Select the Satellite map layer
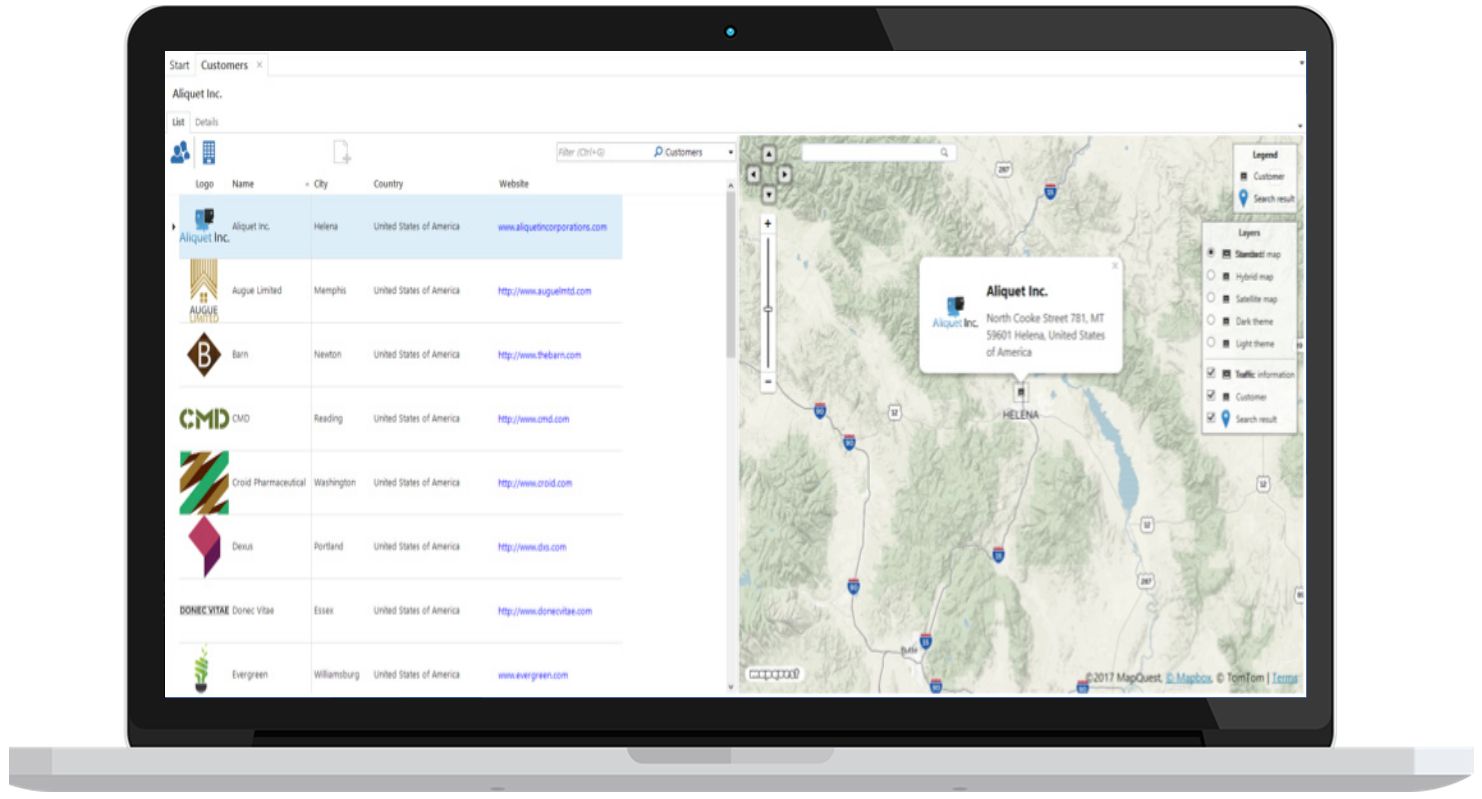 point(1212,299)
